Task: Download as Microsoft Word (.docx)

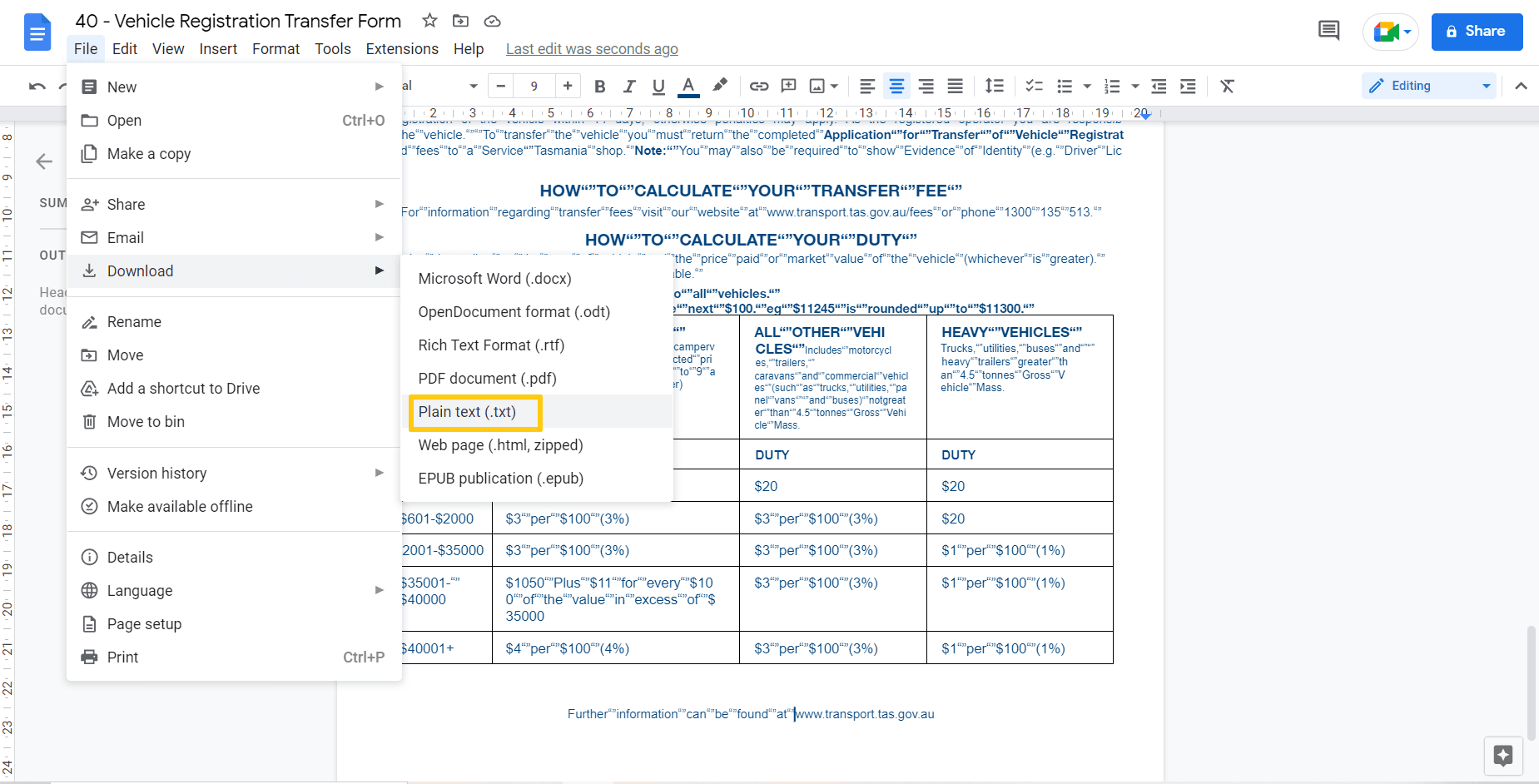Action: pyautogui.click(x=537, y=278)
